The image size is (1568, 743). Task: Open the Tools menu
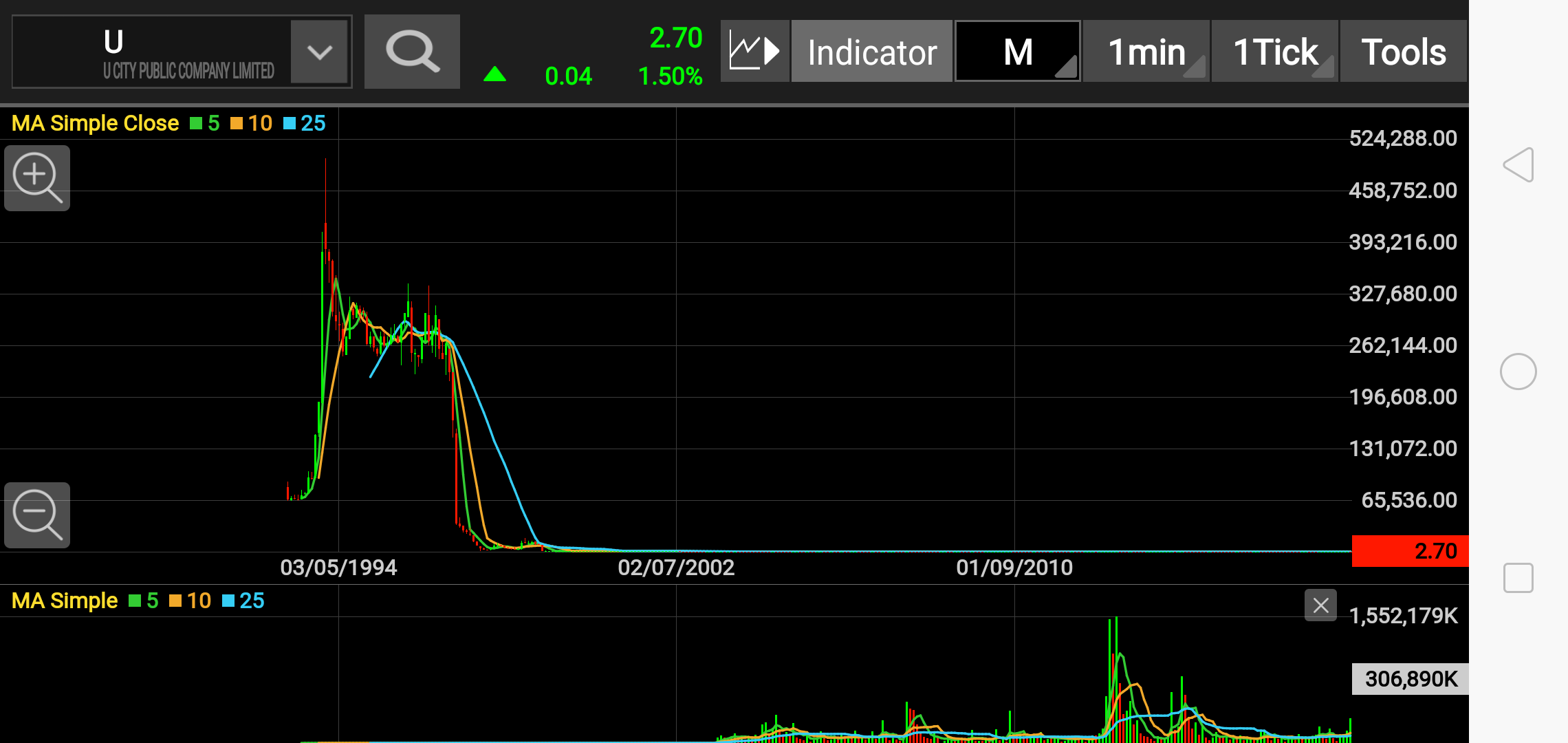coord(1404,52)
